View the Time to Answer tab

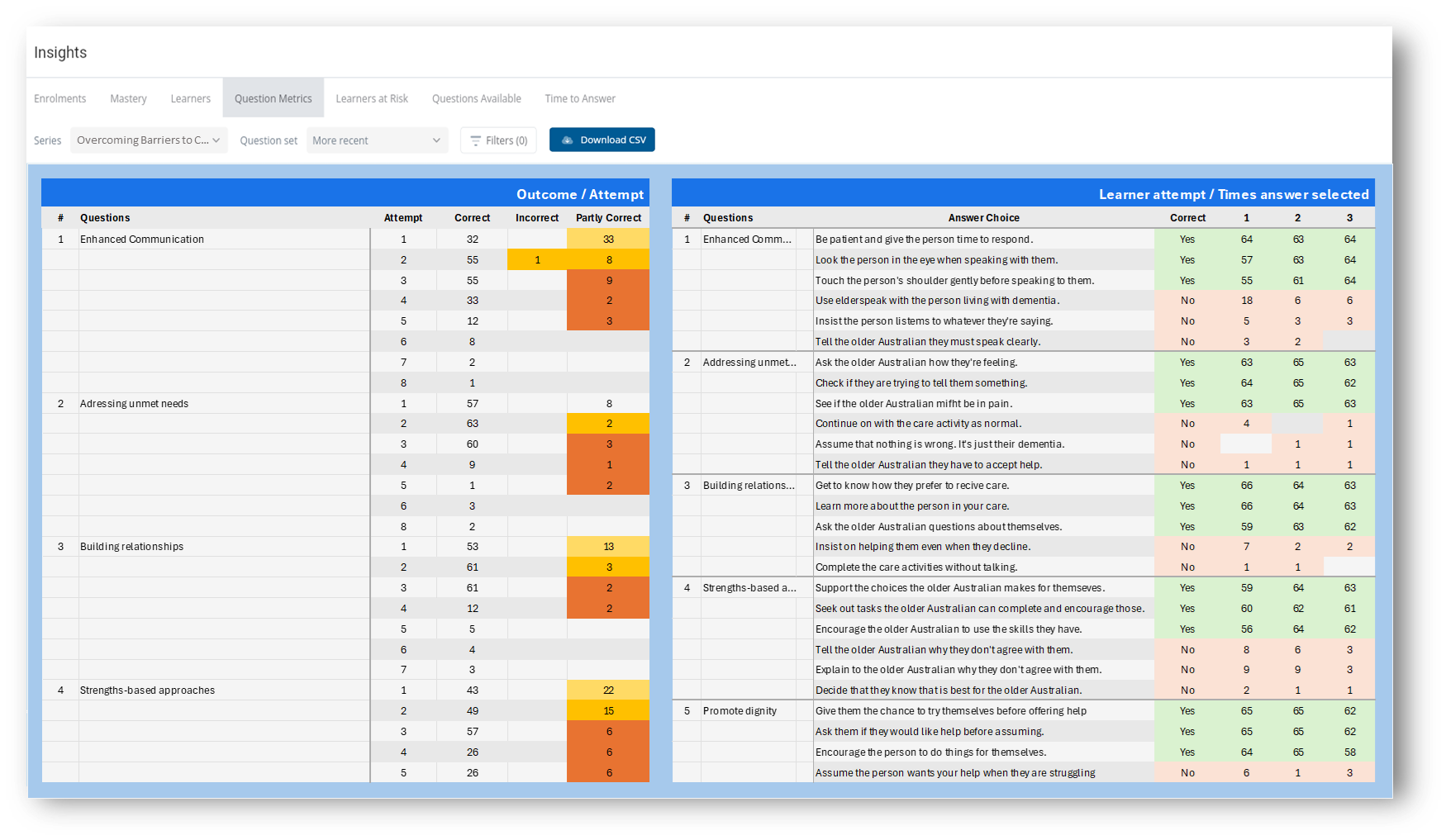(580, 99)
